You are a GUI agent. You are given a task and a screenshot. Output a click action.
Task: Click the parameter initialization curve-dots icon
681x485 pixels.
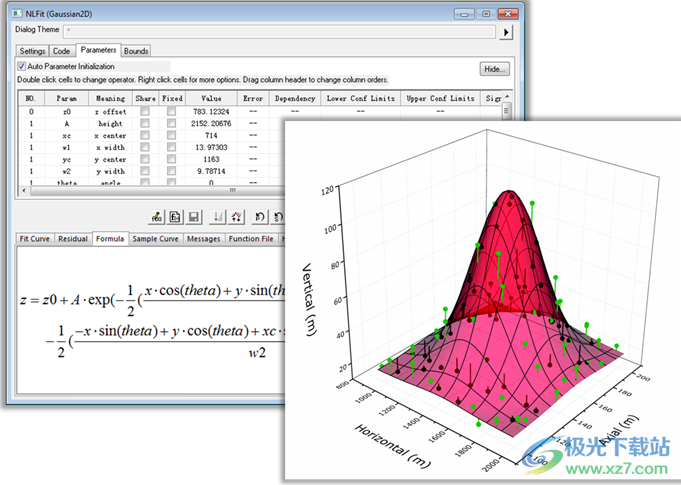pos(236,217)
